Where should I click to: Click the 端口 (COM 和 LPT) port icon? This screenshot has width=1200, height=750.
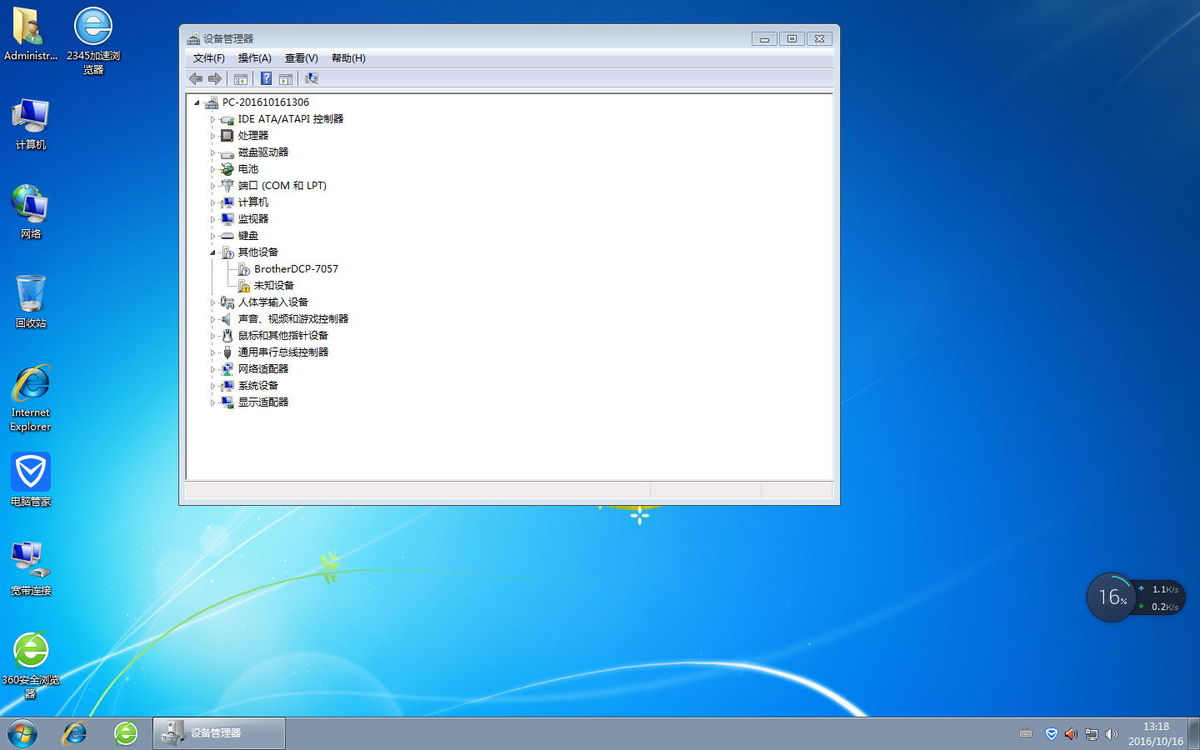[x=227, y=185]
